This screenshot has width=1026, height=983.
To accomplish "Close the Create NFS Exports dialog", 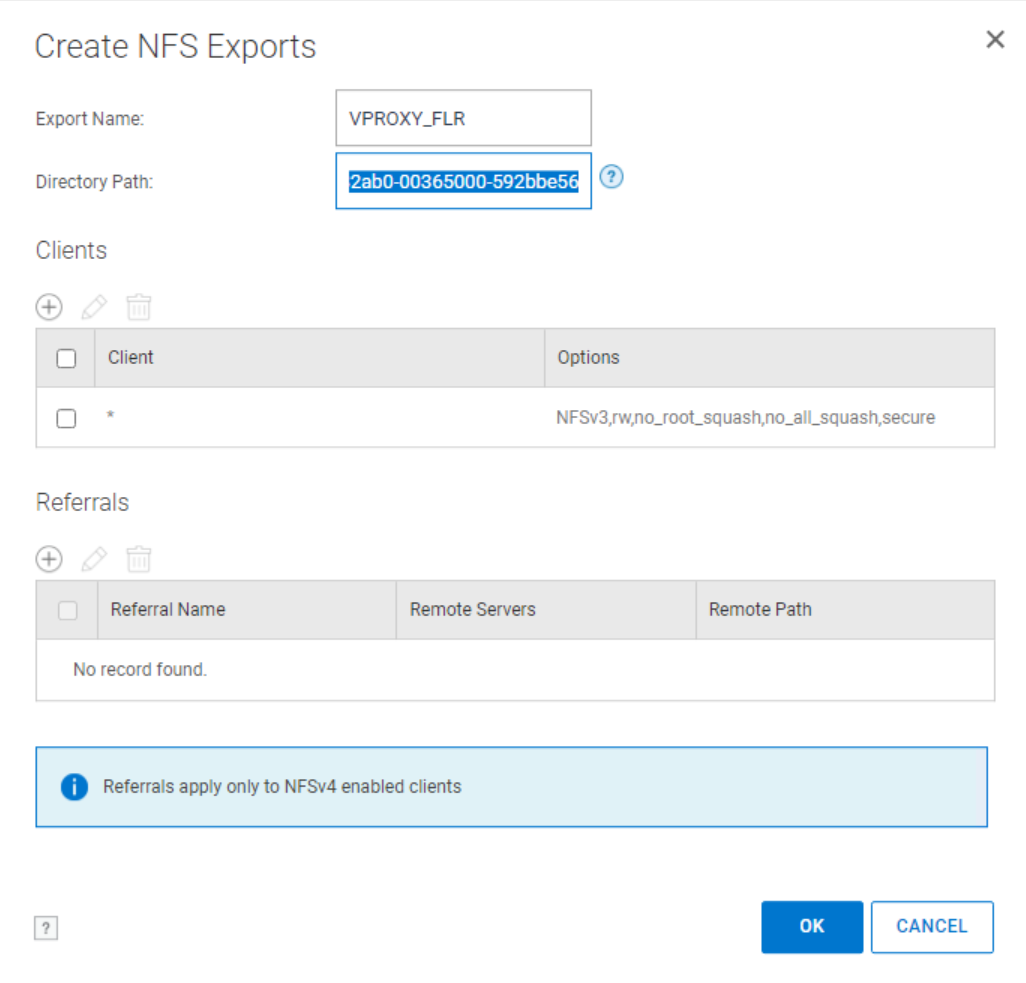I will tap(994, 39).
